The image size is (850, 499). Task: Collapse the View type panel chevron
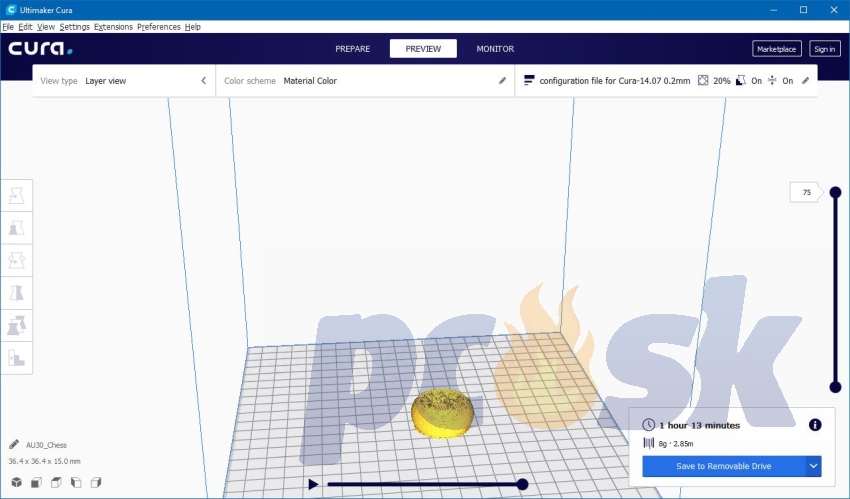click(x=204, y=81)
